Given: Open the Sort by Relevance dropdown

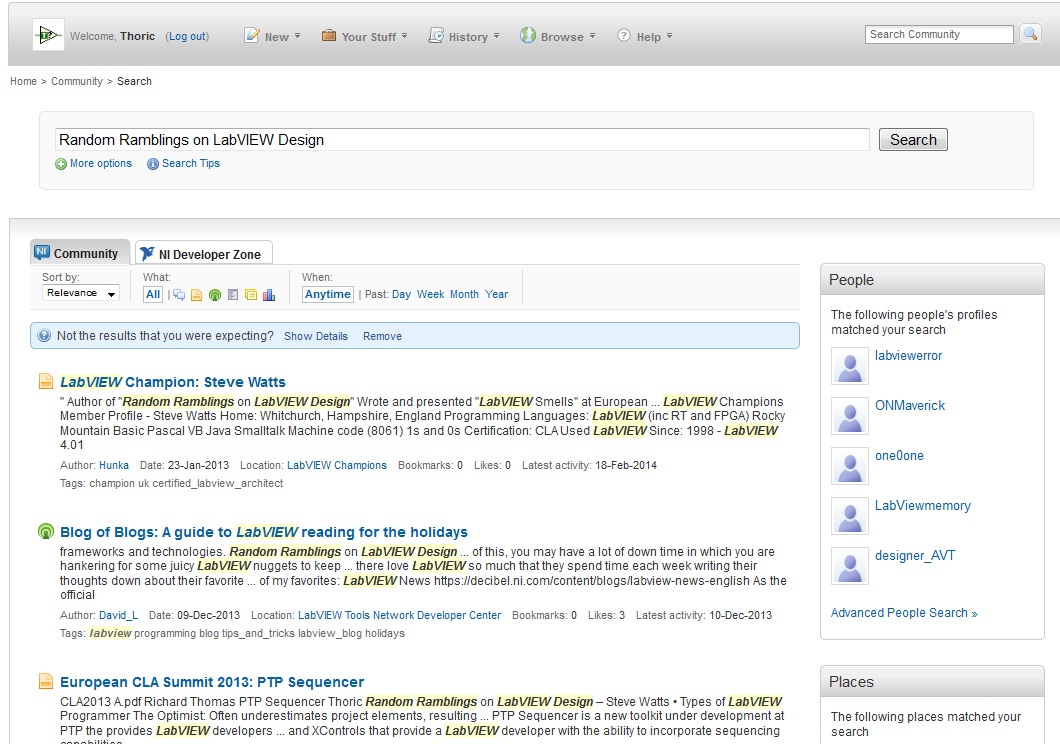Looking at the screenshot, I should [x=80, y=293].
